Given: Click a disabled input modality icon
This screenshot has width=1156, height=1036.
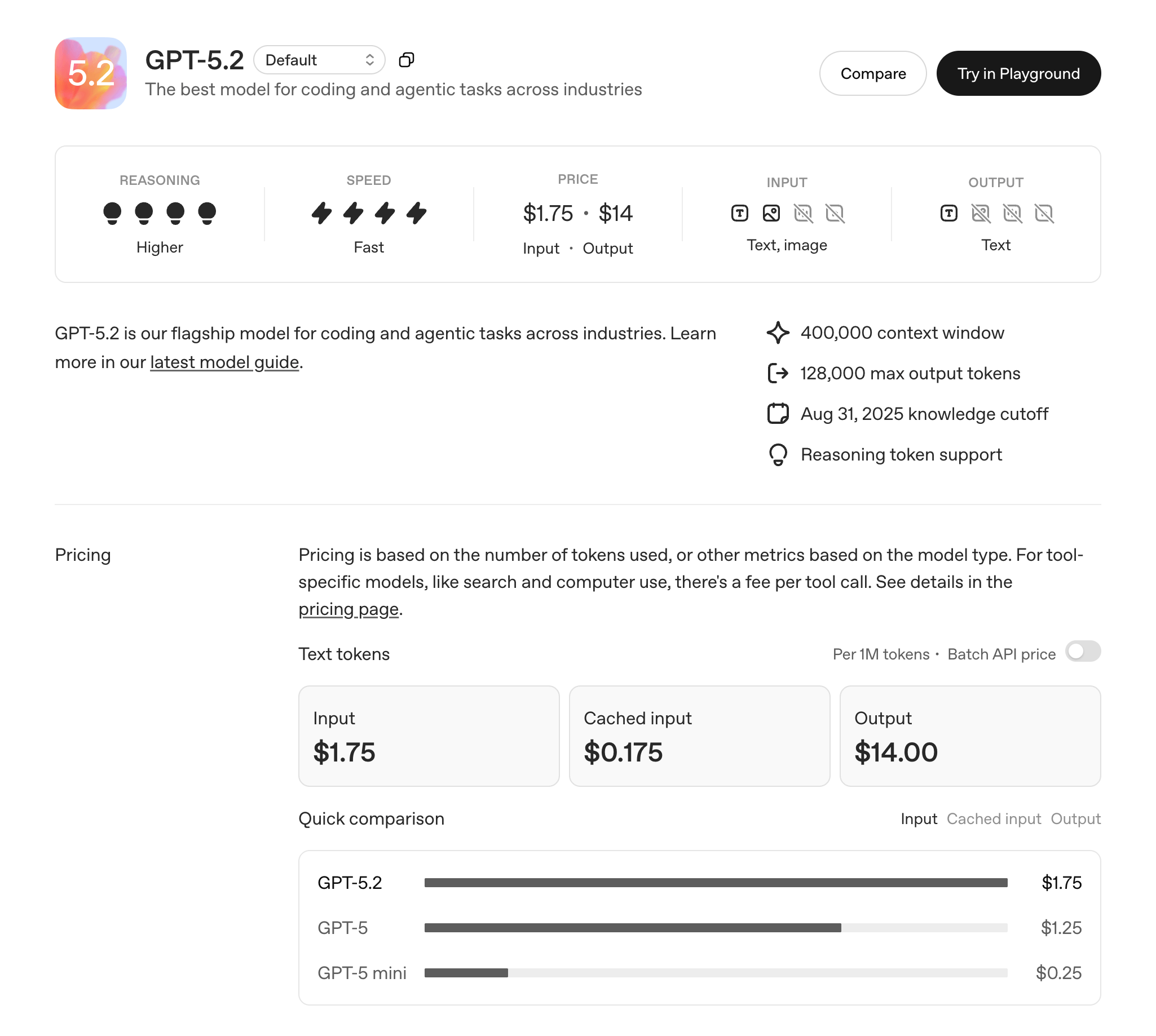Looking at the screenshot, I should [x=803, y=214].
